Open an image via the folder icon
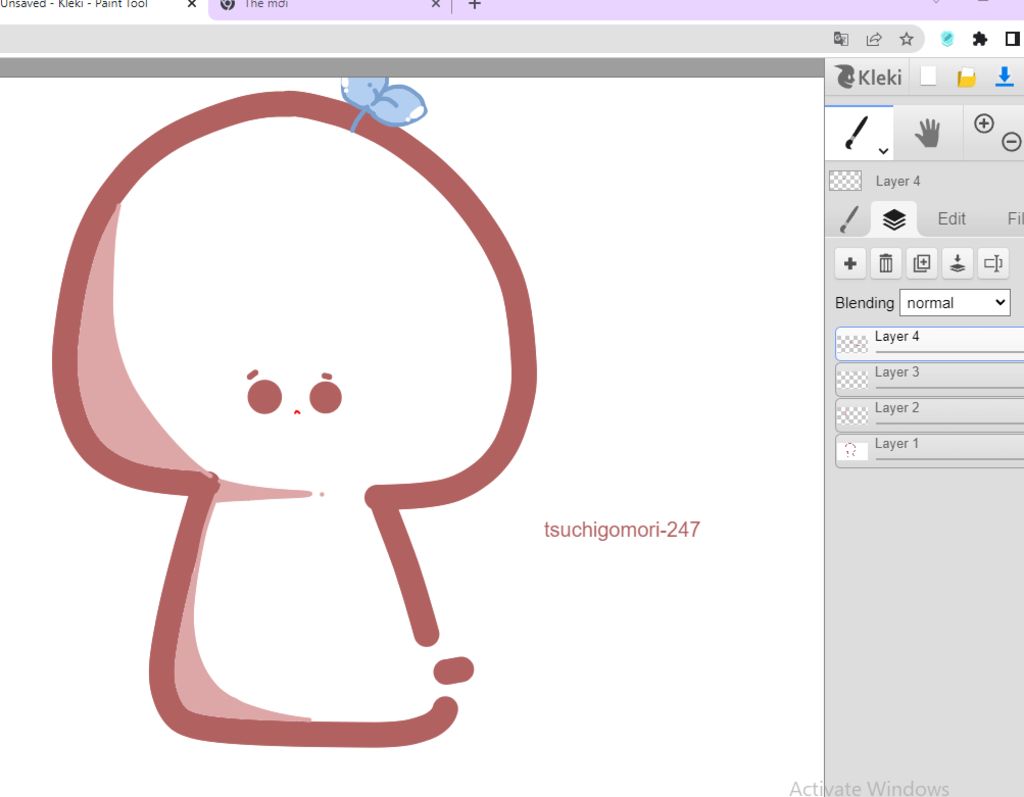 click(x=966, y=77)
